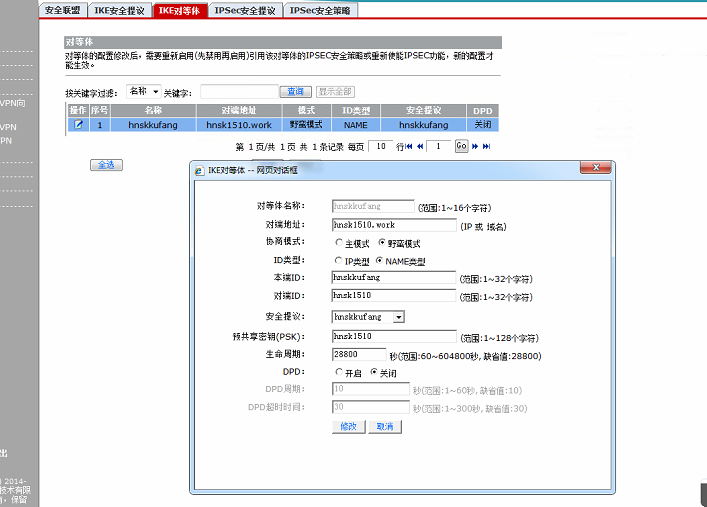The image size is (707, 507).
Task: Choose IP类型 ID type
Action: pos(339,261)
